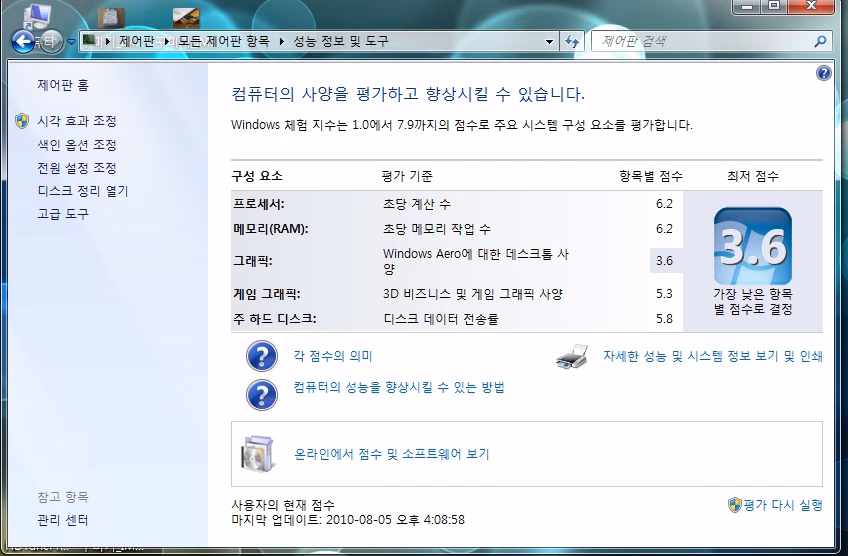Click the refresh button beside address bar

pos(572,41)
